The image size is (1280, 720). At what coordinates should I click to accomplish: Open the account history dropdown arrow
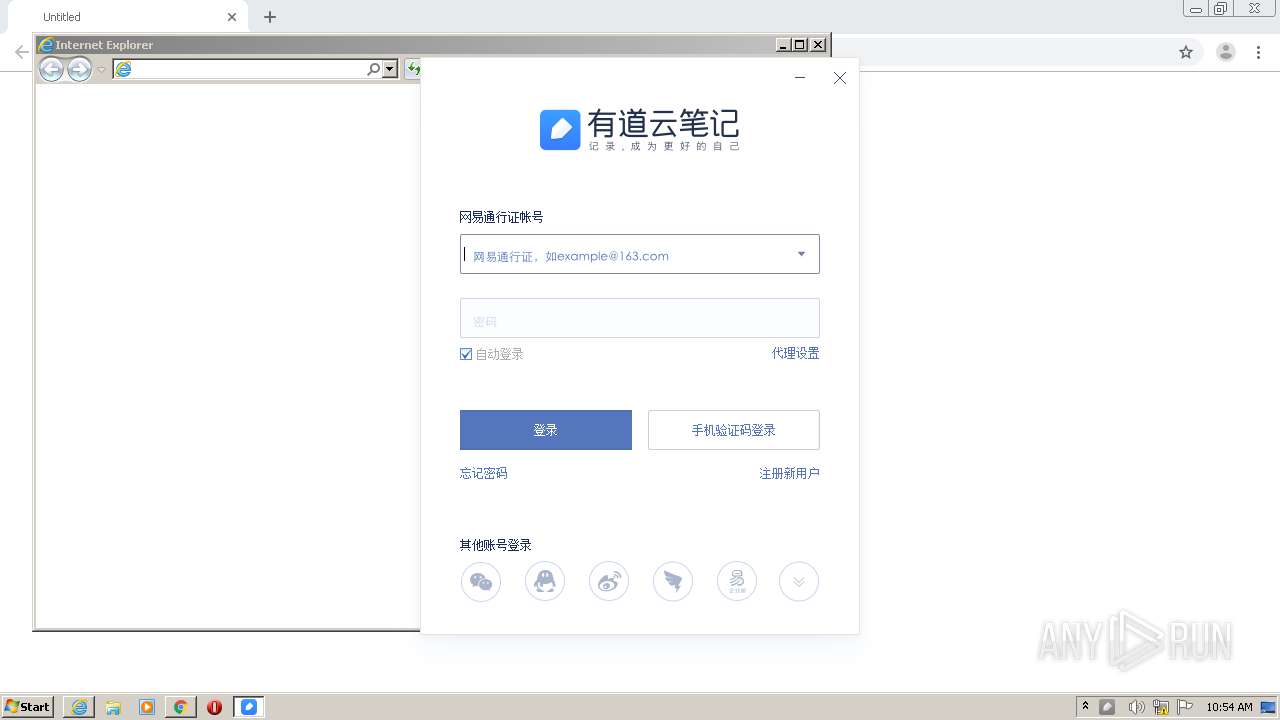coord(801,254)
